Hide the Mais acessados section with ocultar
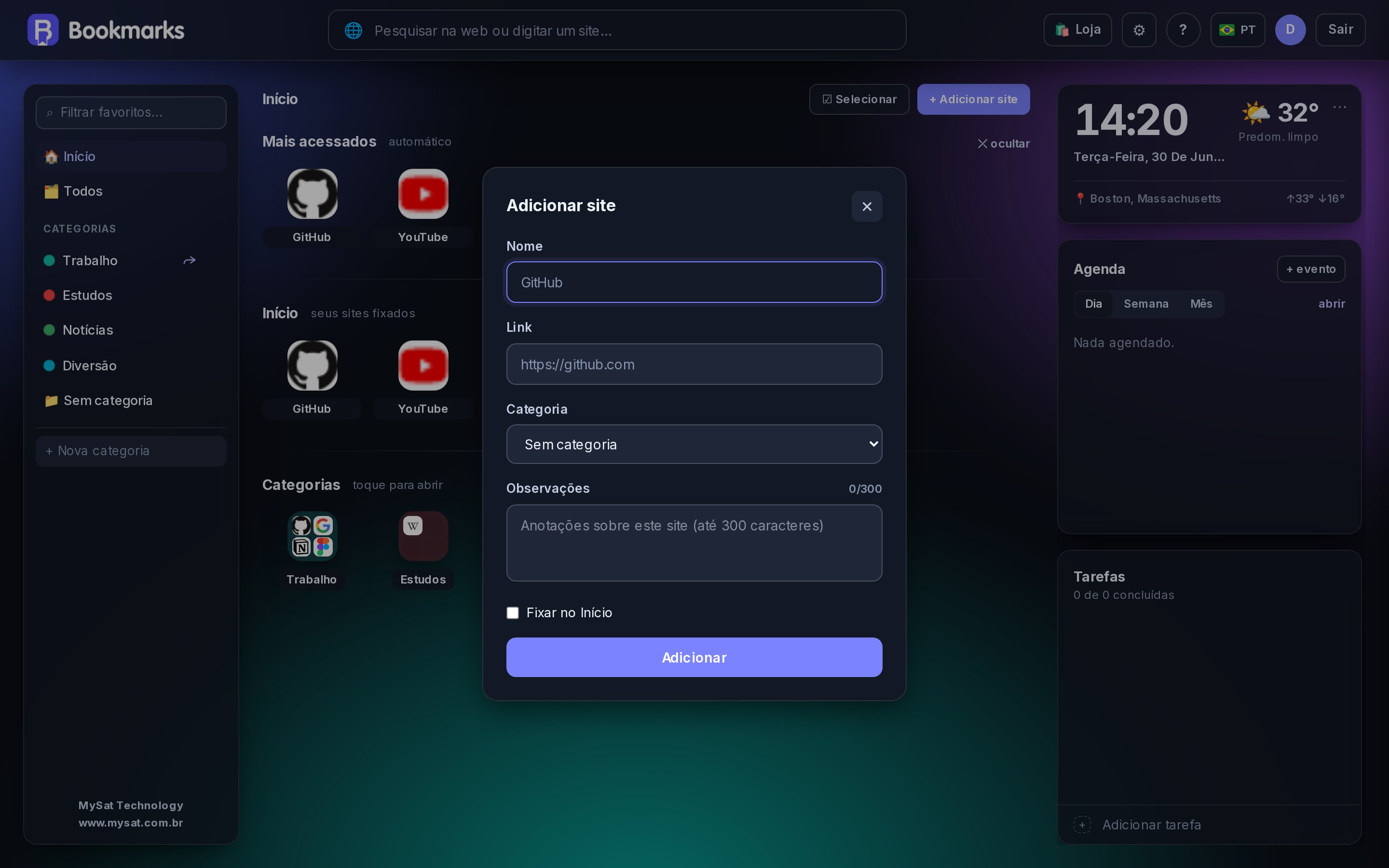Screen dimensions: 1389x868 tap(1003, 144)
